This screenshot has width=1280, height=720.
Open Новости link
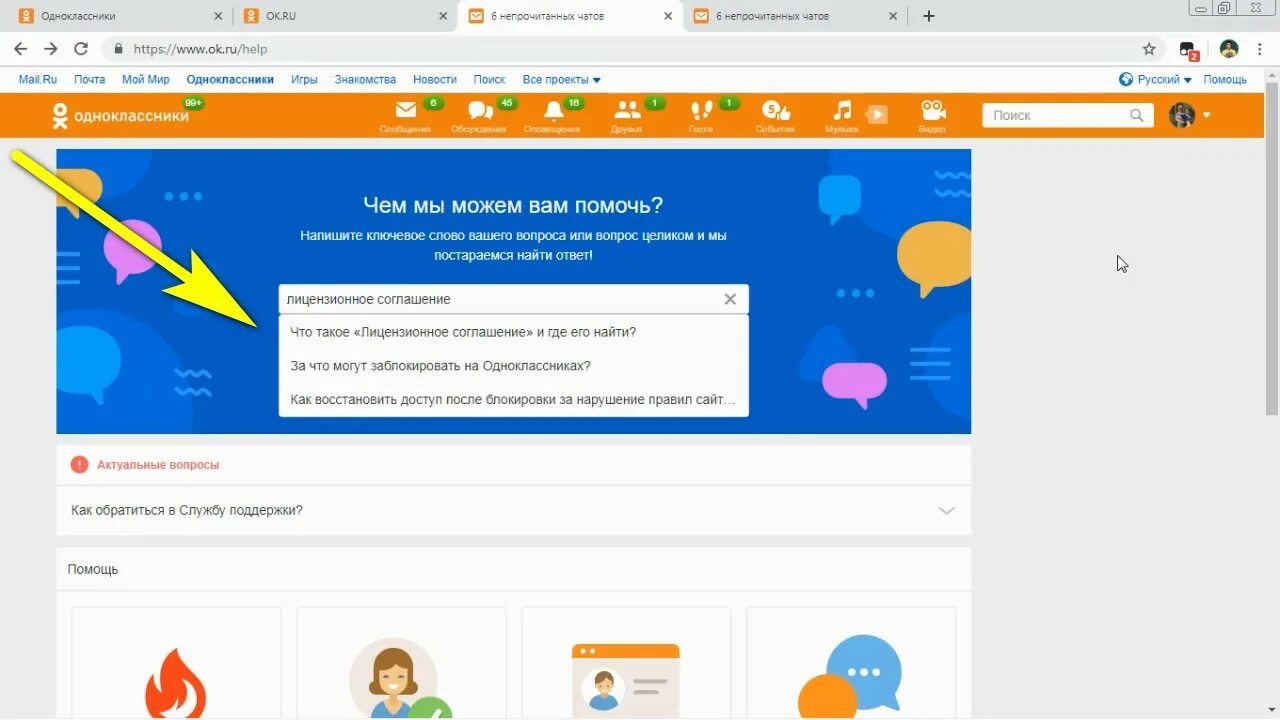point(435,79)
